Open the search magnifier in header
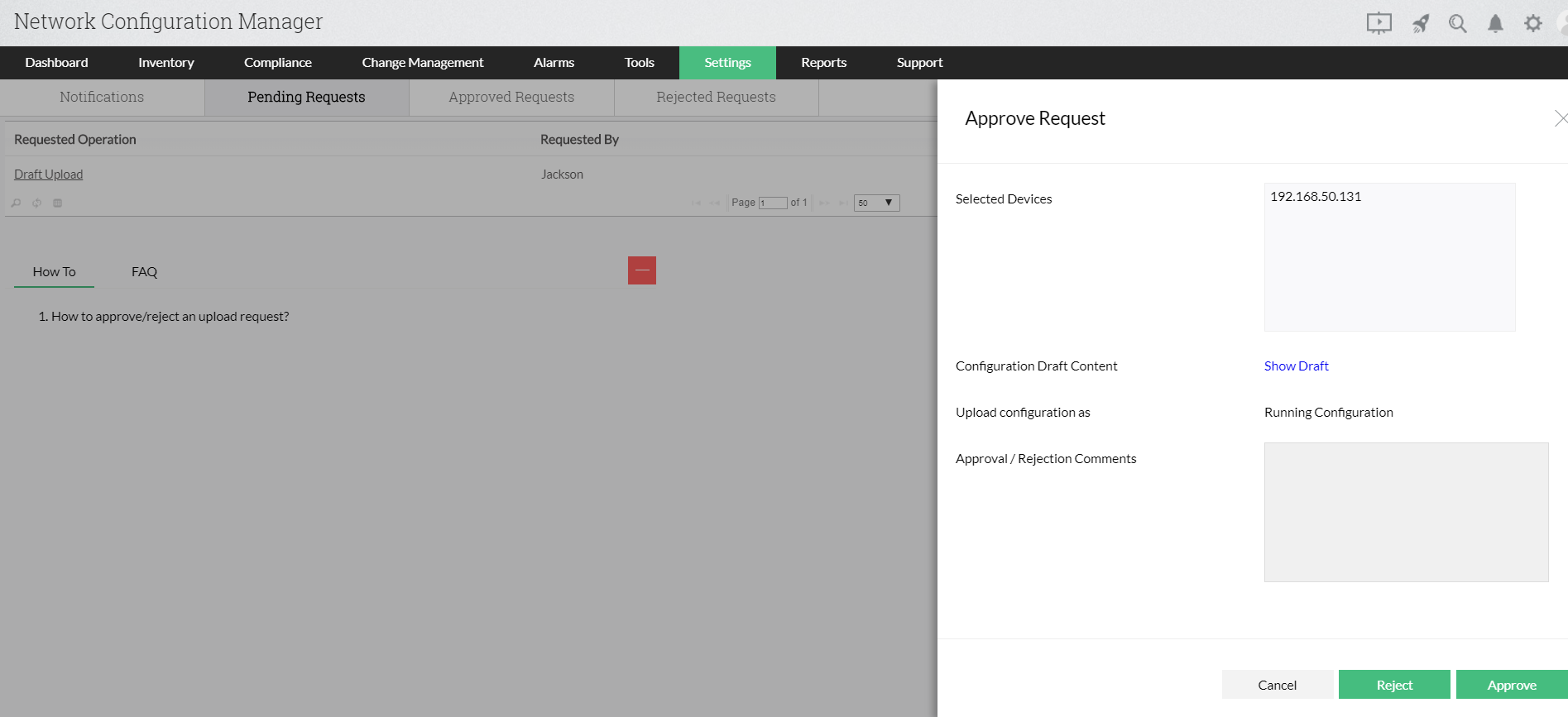This screenshot has width=1568, height=717. tap(1458, 23)
